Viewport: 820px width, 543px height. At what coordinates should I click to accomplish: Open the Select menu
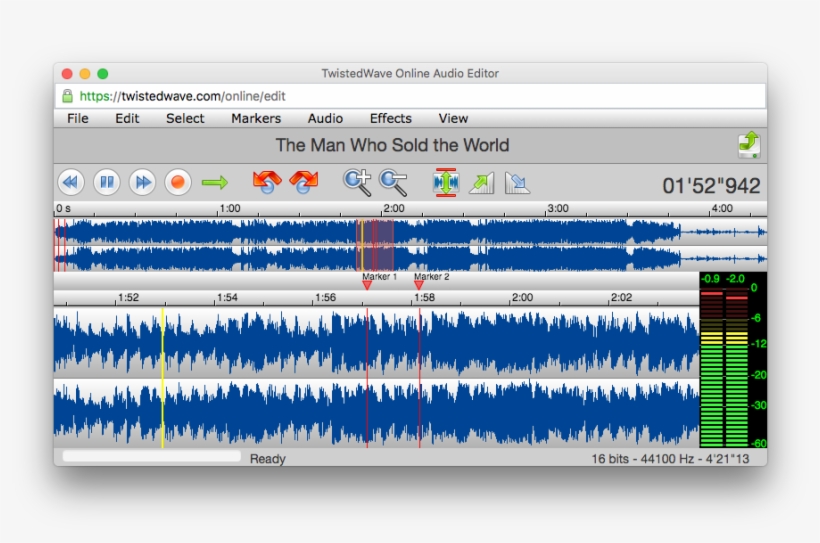(185, 118)
